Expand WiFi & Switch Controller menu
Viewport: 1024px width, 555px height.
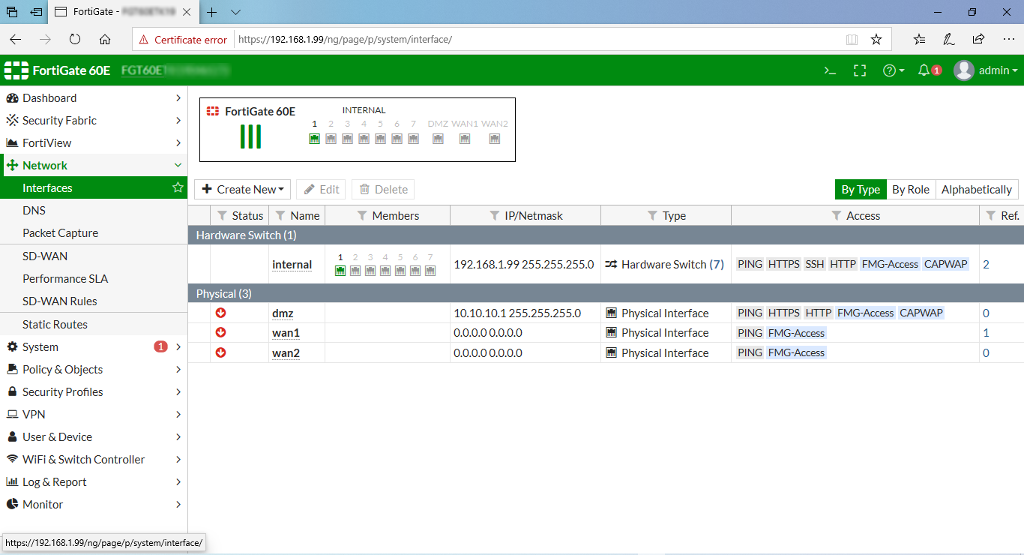[93, 460]
